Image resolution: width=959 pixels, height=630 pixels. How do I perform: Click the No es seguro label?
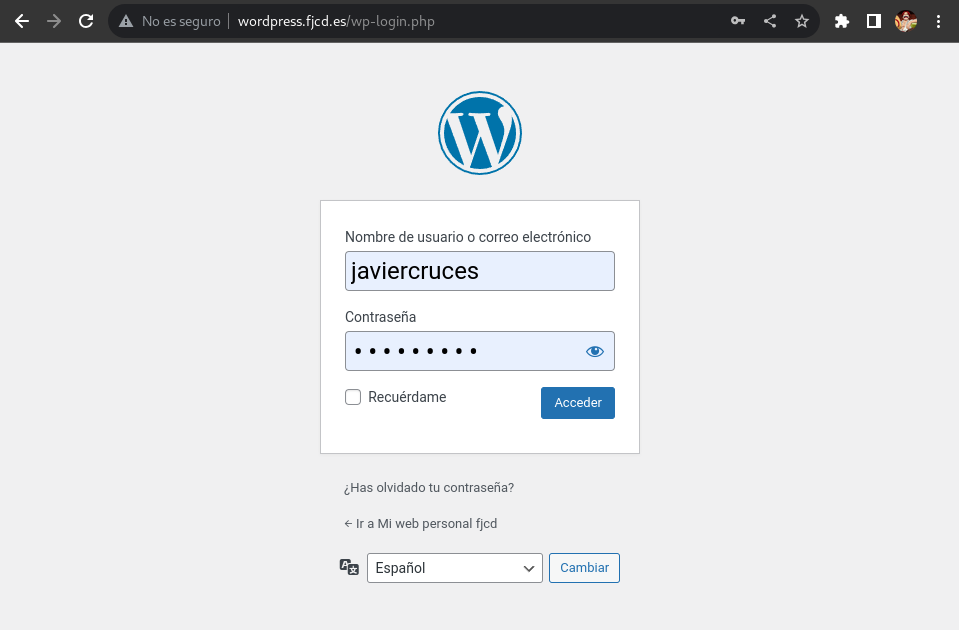coord(181,21)
